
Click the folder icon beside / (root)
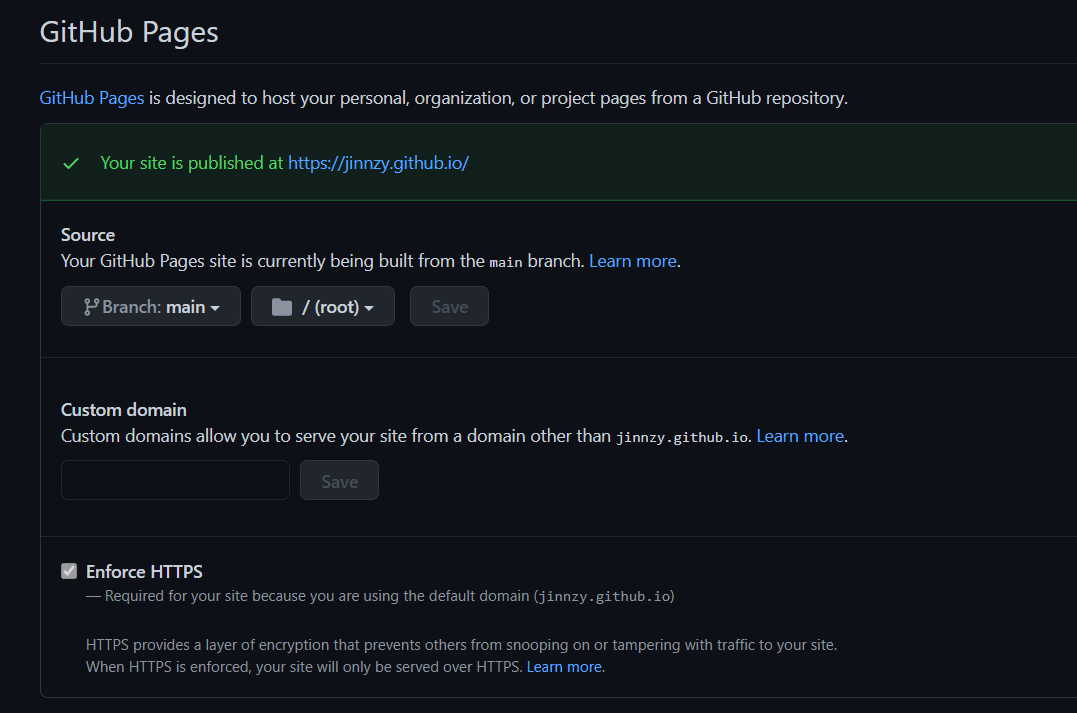pyautogui.click(x=282, y=307)
